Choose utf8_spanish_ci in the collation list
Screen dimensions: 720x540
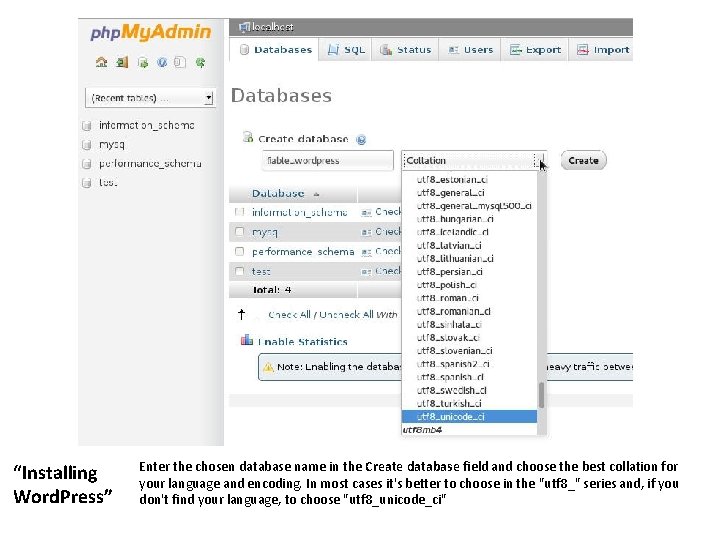coord(450,377)
